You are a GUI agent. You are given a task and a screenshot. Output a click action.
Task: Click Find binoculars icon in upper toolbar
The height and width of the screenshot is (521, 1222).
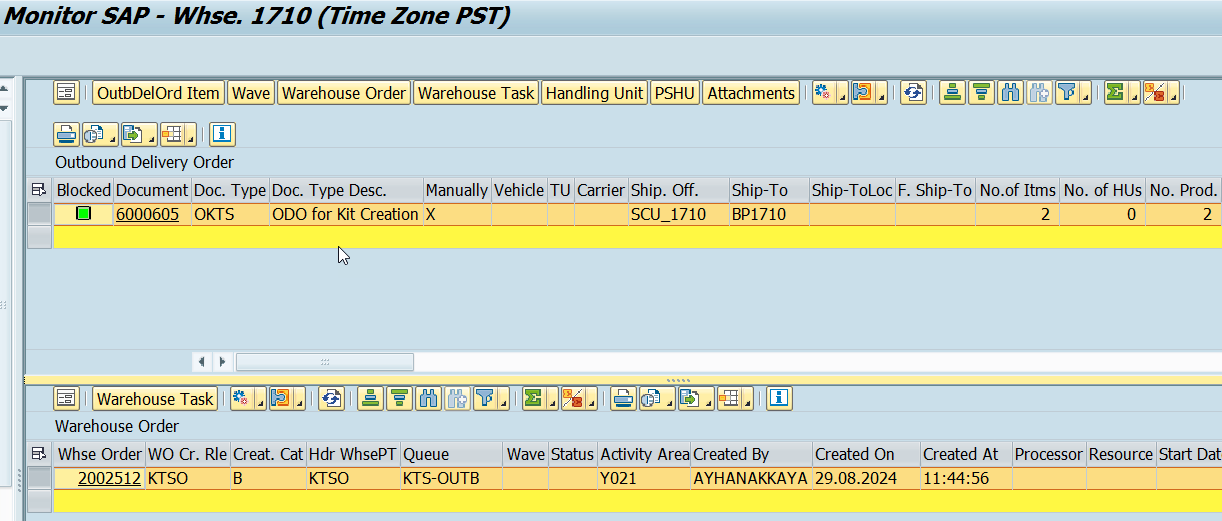pyautogui.click(x=1010, y=93)
